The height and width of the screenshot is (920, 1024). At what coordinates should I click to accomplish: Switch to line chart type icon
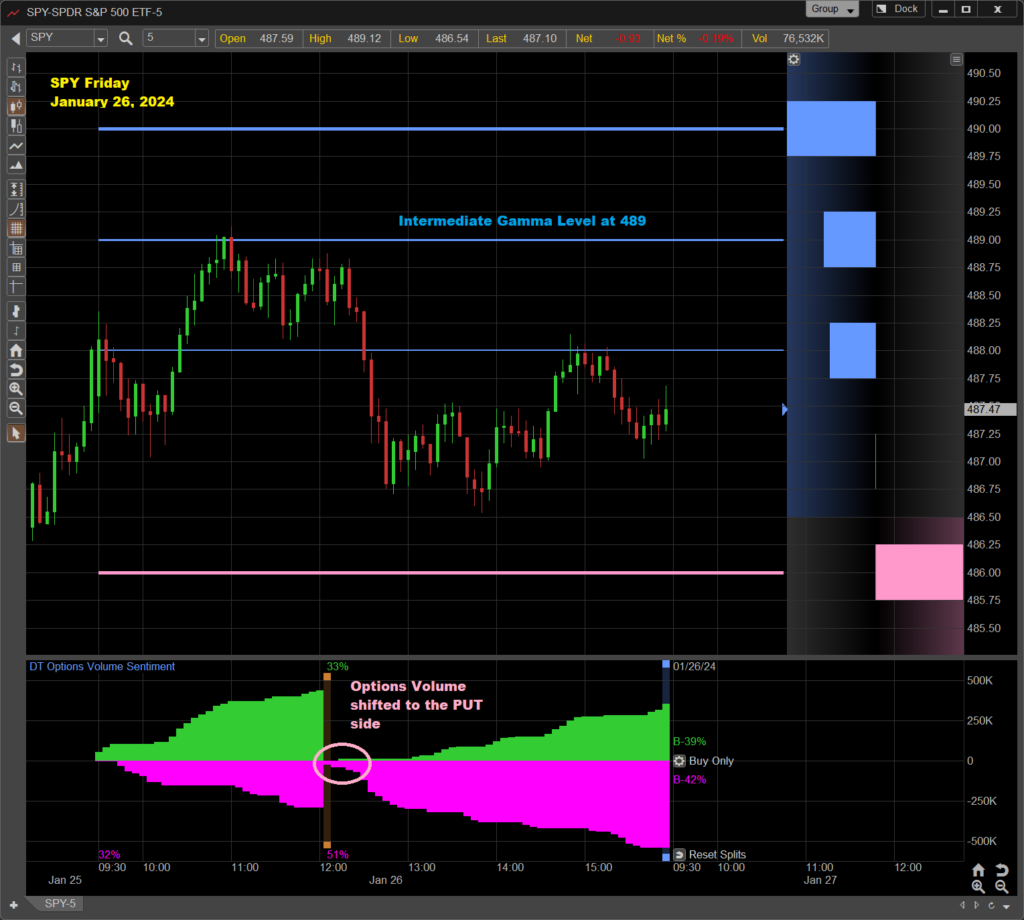click(x=16, y=146)
